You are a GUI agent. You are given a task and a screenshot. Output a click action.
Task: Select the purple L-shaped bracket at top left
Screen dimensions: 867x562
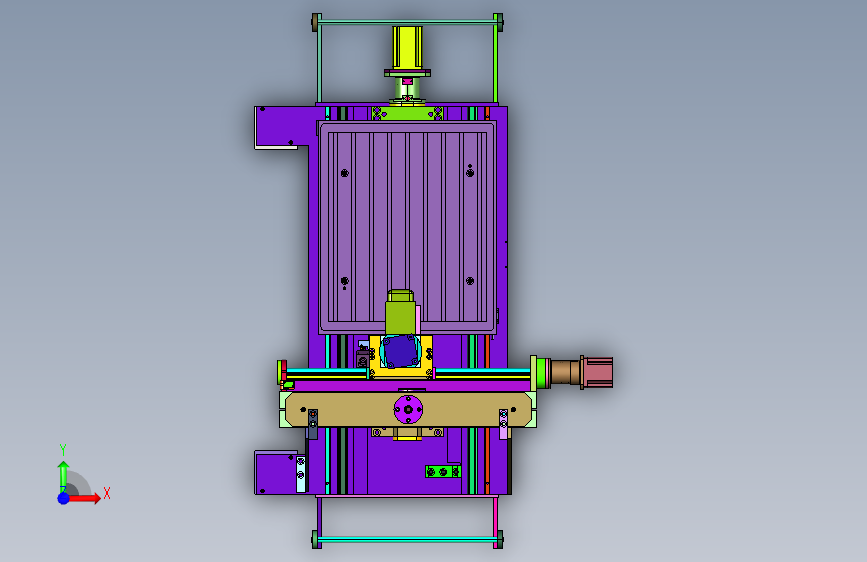point(282,127)
